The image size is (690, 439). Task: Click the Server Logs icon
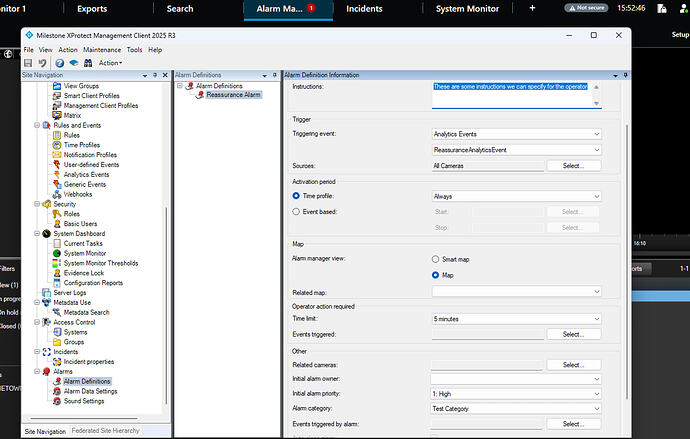[46, 293]
